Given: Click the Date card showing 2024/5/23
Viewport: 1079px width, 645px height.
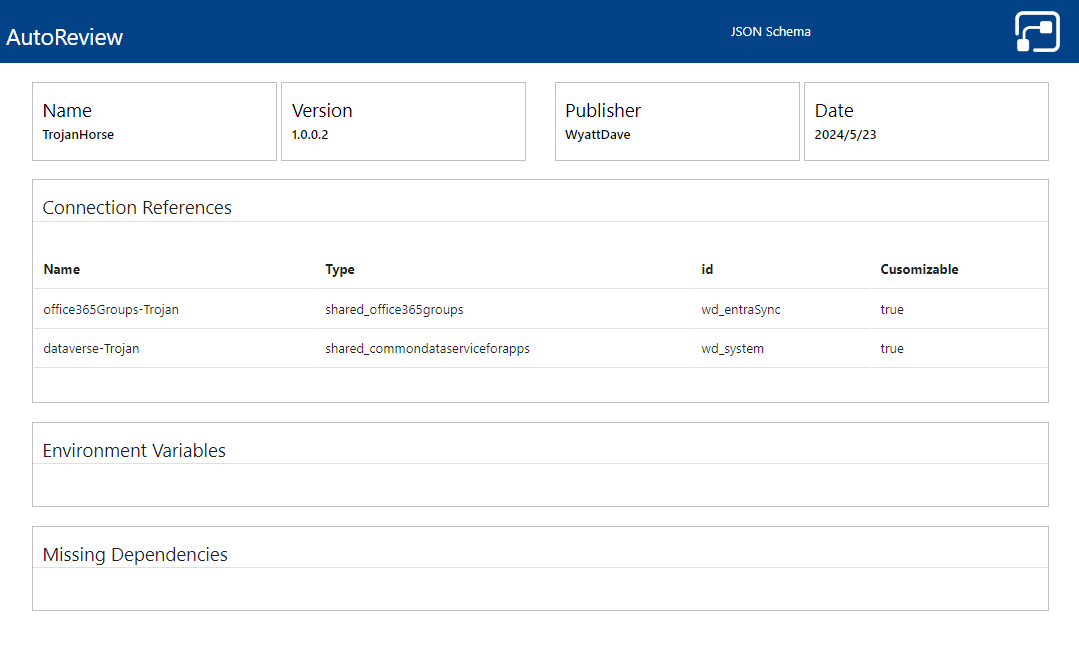Looking at the screenshot, I should (x=926, y=121).
